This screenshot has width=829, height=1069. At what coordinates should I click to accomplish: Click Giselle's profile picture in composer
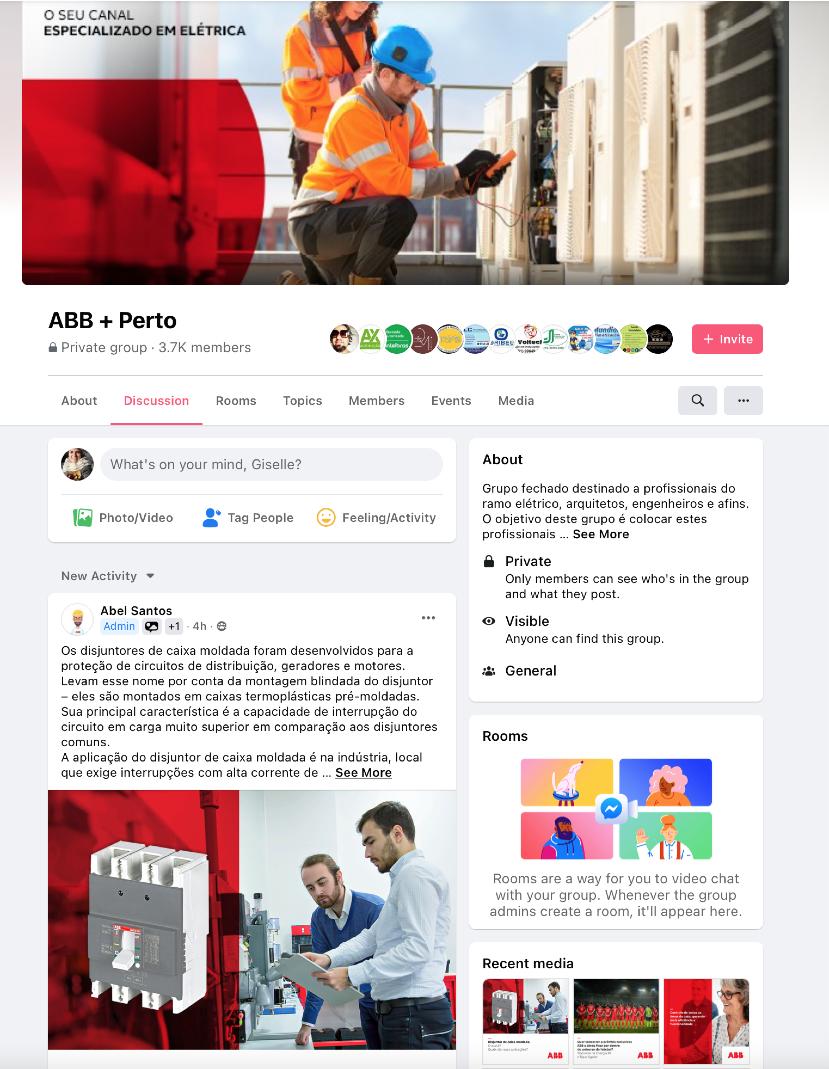pos(77,464)
